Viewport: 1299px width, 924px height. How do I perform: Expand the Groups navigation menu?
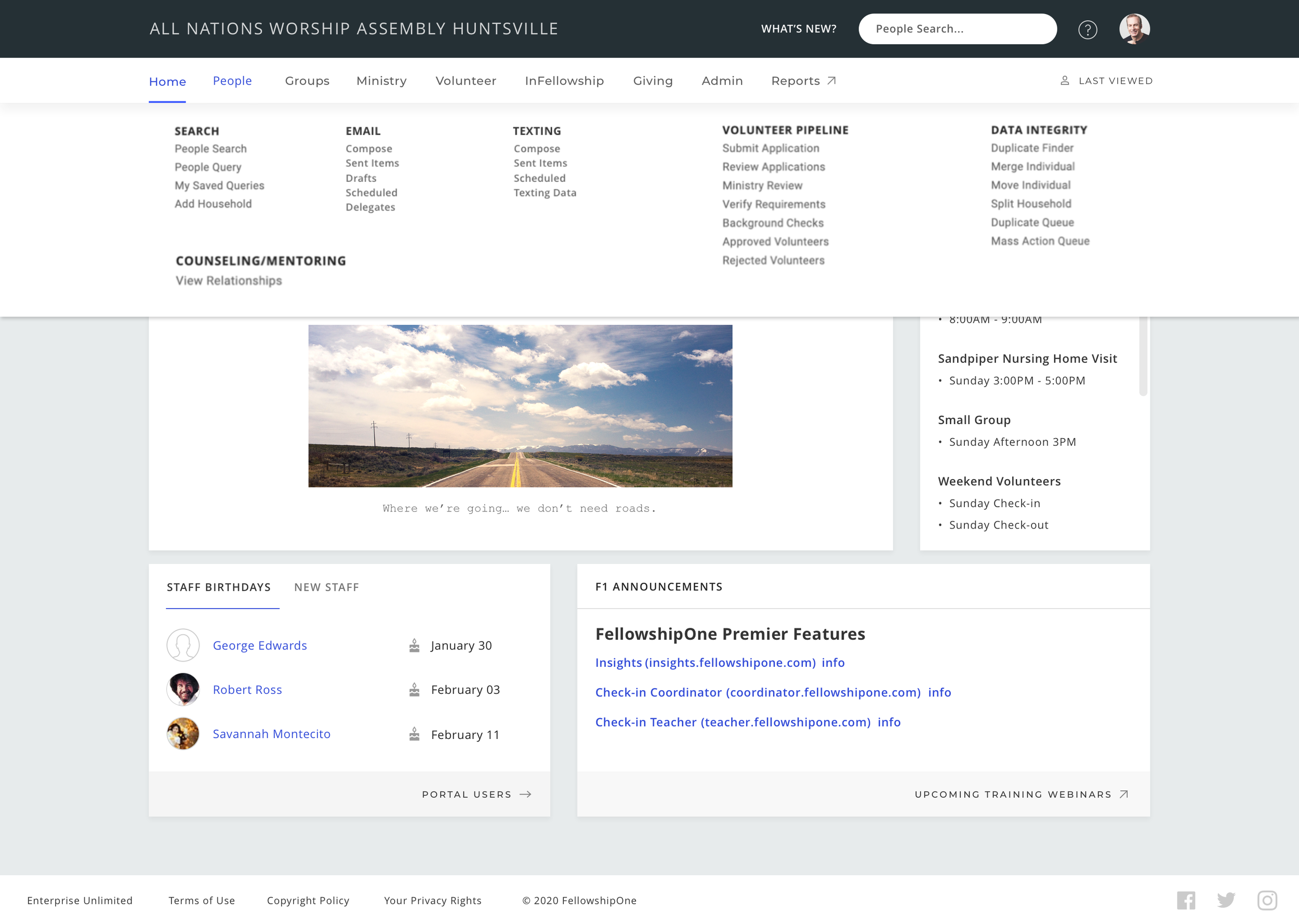coord(307,81)
